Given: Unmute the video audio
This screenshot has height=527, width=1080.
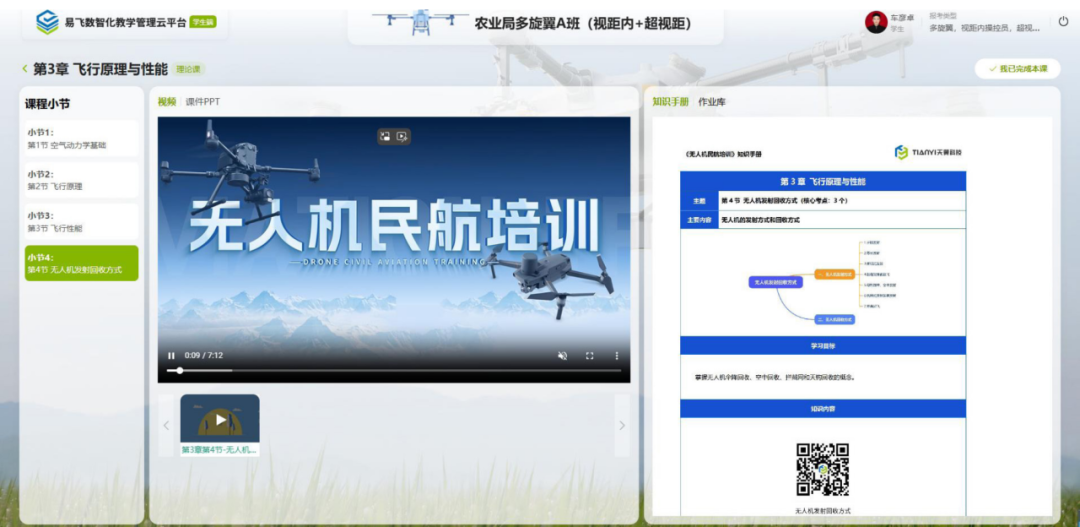Looking at the screenshot, I should click(x=562, y=355).
